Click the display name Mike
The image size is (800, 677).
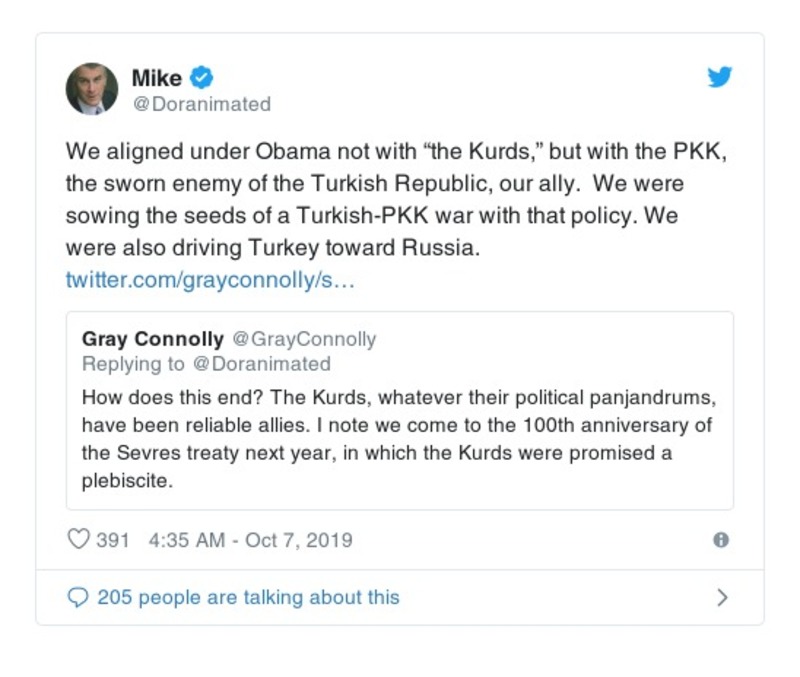pyautogui.click(x=157, y=77)
